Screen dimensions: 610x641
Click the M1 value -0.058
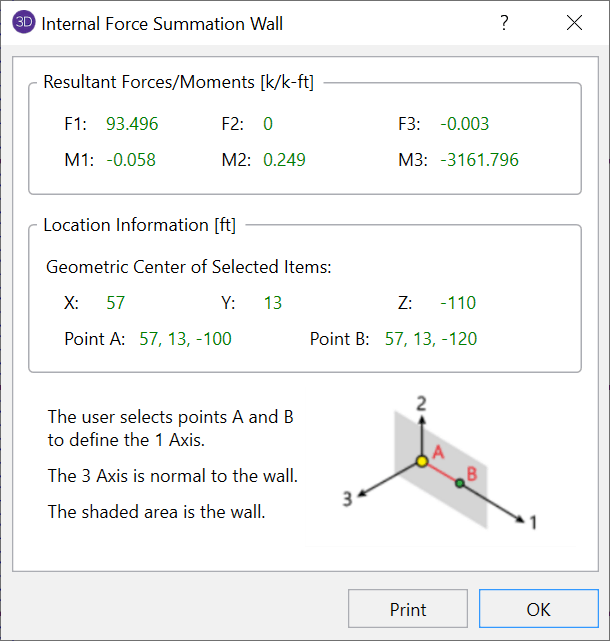point(131,159)
